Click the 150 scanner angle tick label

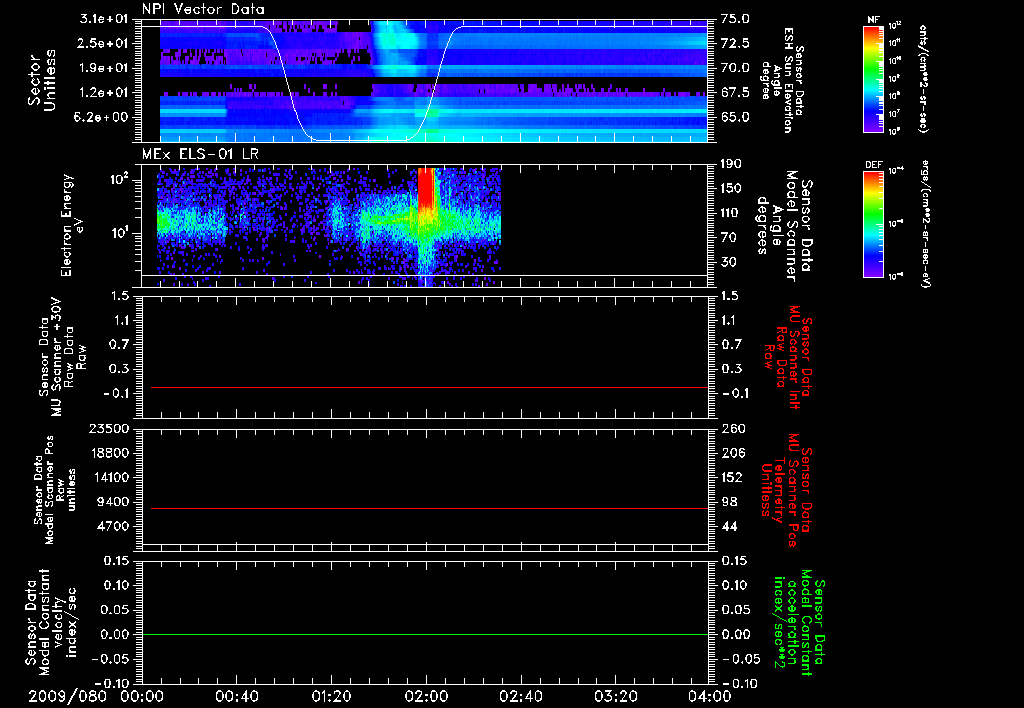click(732, 189)
